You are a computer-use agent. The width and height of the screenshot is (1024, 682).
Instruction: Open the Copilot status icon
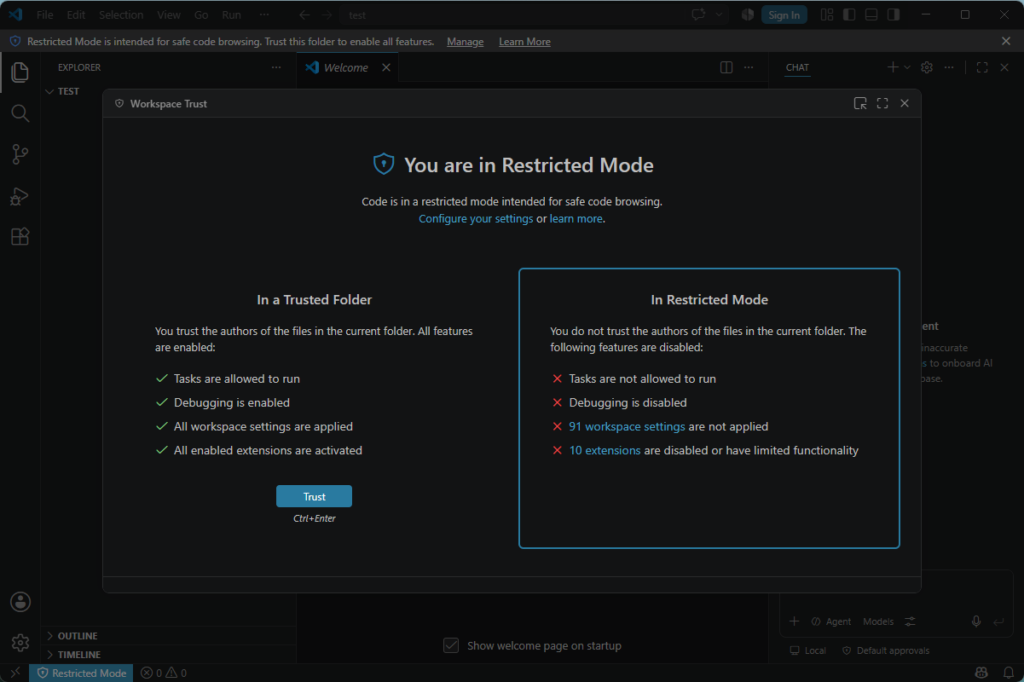(981, 672)
